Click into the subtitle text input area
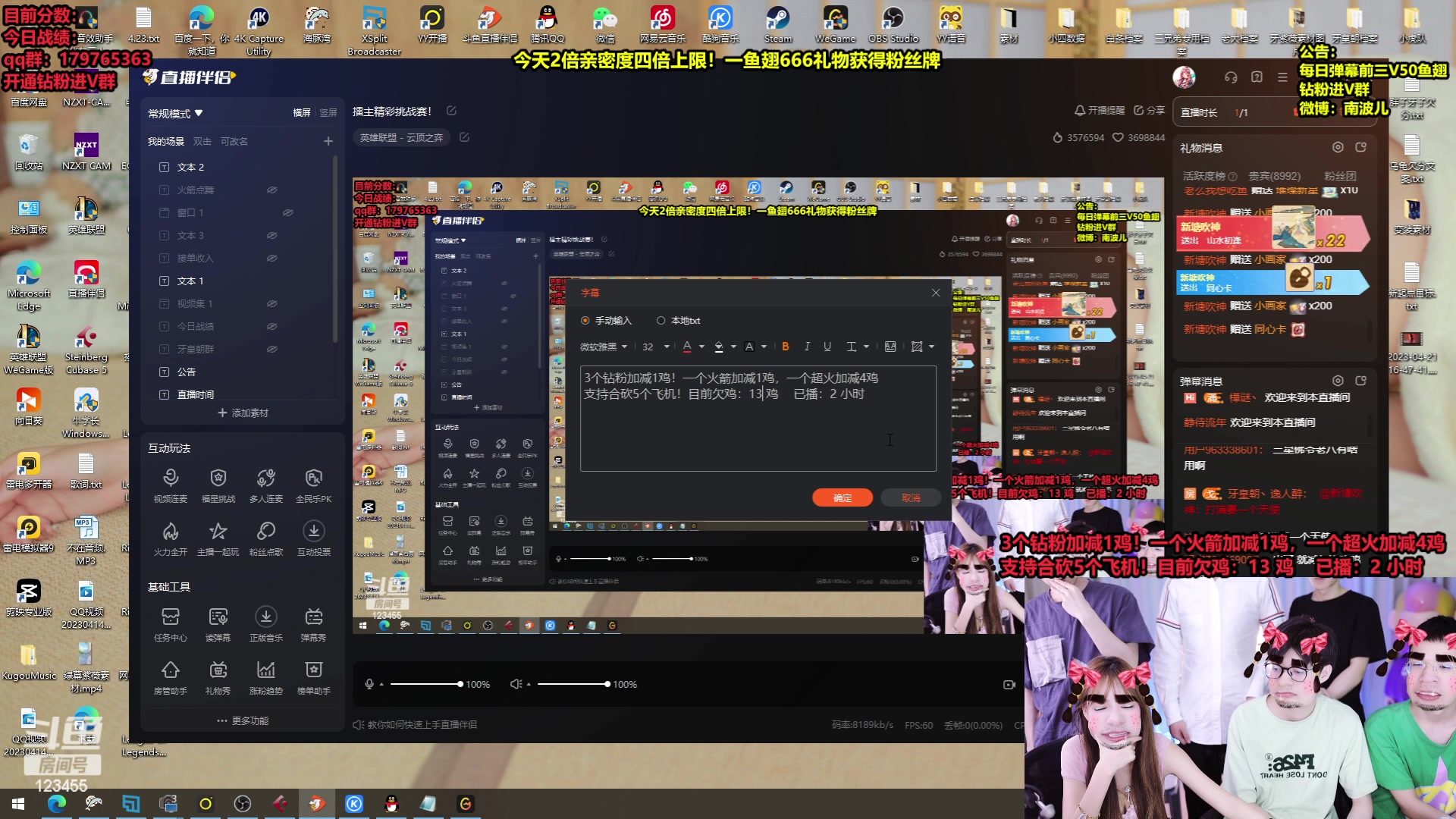The width and height of the screenshot is (1456, 819). [758, 419]
